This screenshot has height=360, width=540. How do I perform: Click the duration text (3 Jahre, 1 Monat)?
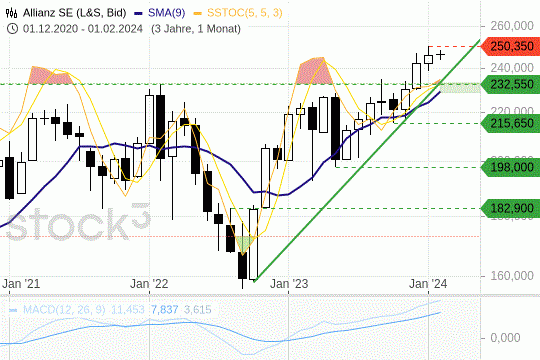point(196,29)
